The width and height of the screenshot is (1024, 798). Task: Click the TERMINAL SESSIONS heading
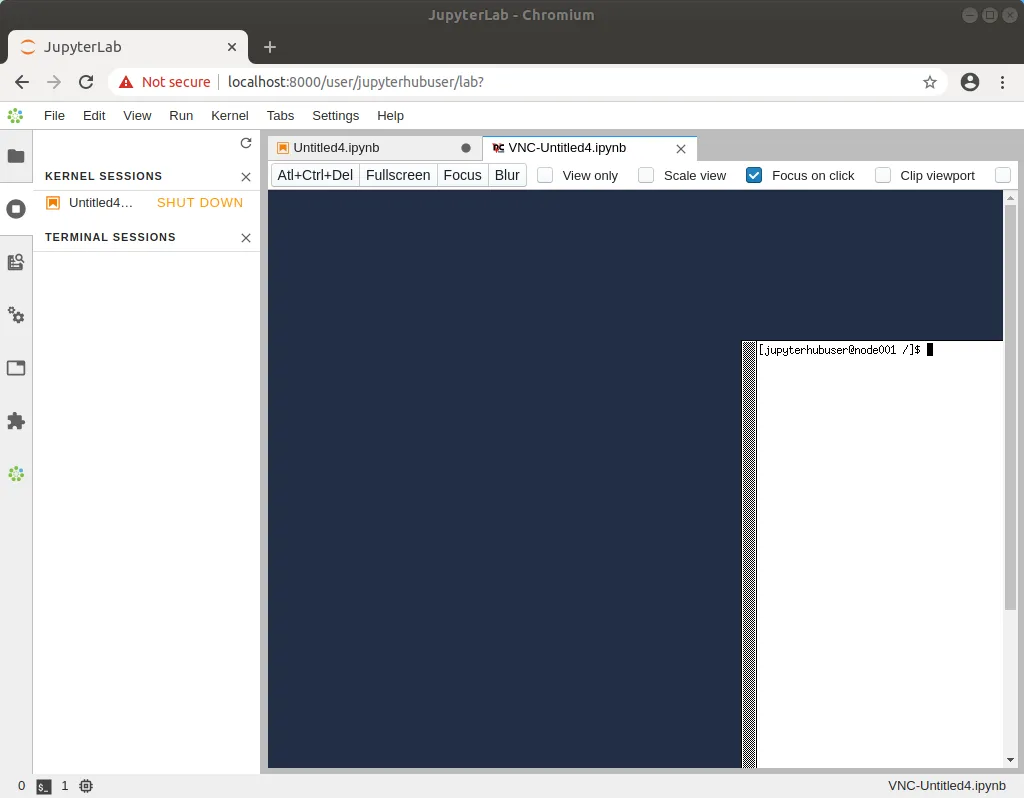(110, 237)
